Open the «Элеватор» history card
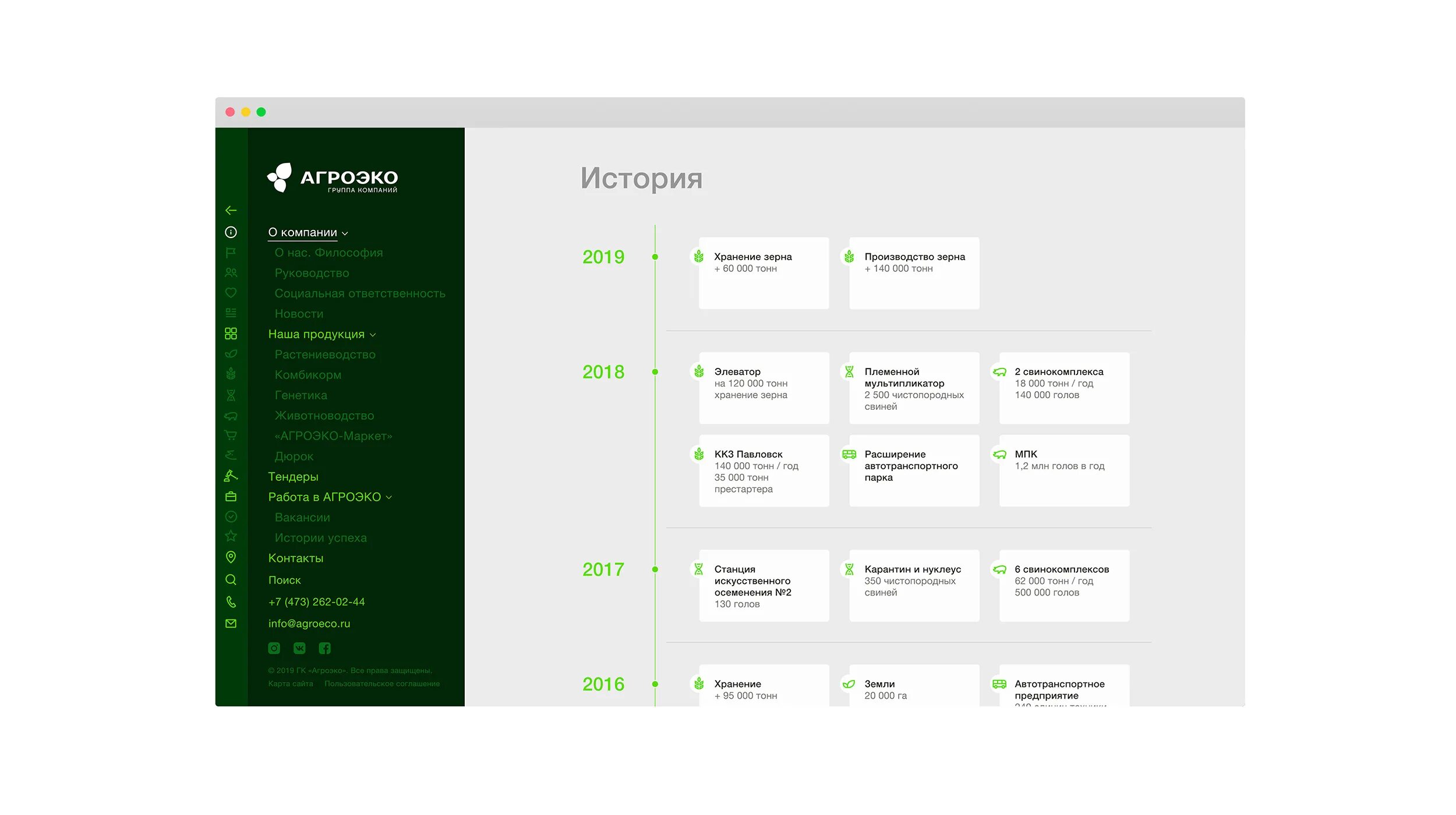The height and width of the screenshot is (815, 1456). 764,388
